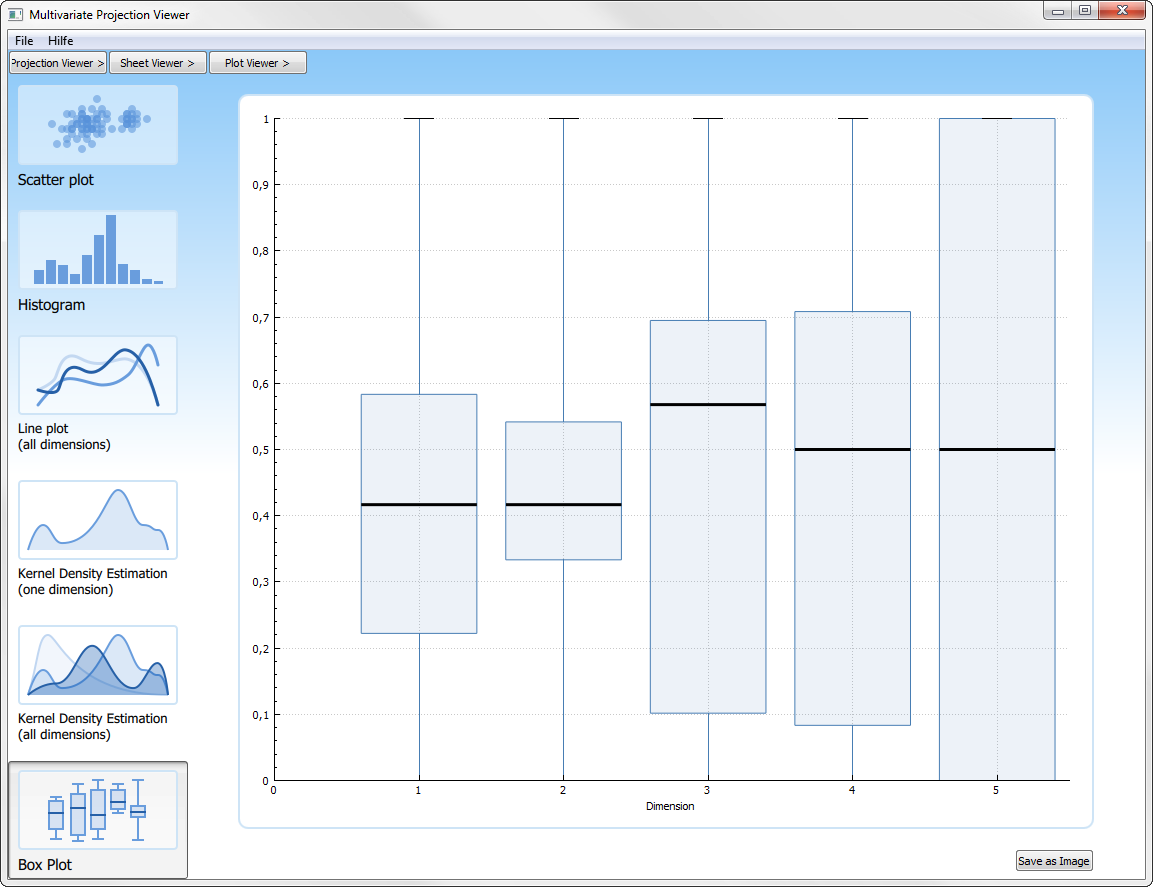
Task: Click the Box Plot icon in sidebar
Action: coord(98,810)
